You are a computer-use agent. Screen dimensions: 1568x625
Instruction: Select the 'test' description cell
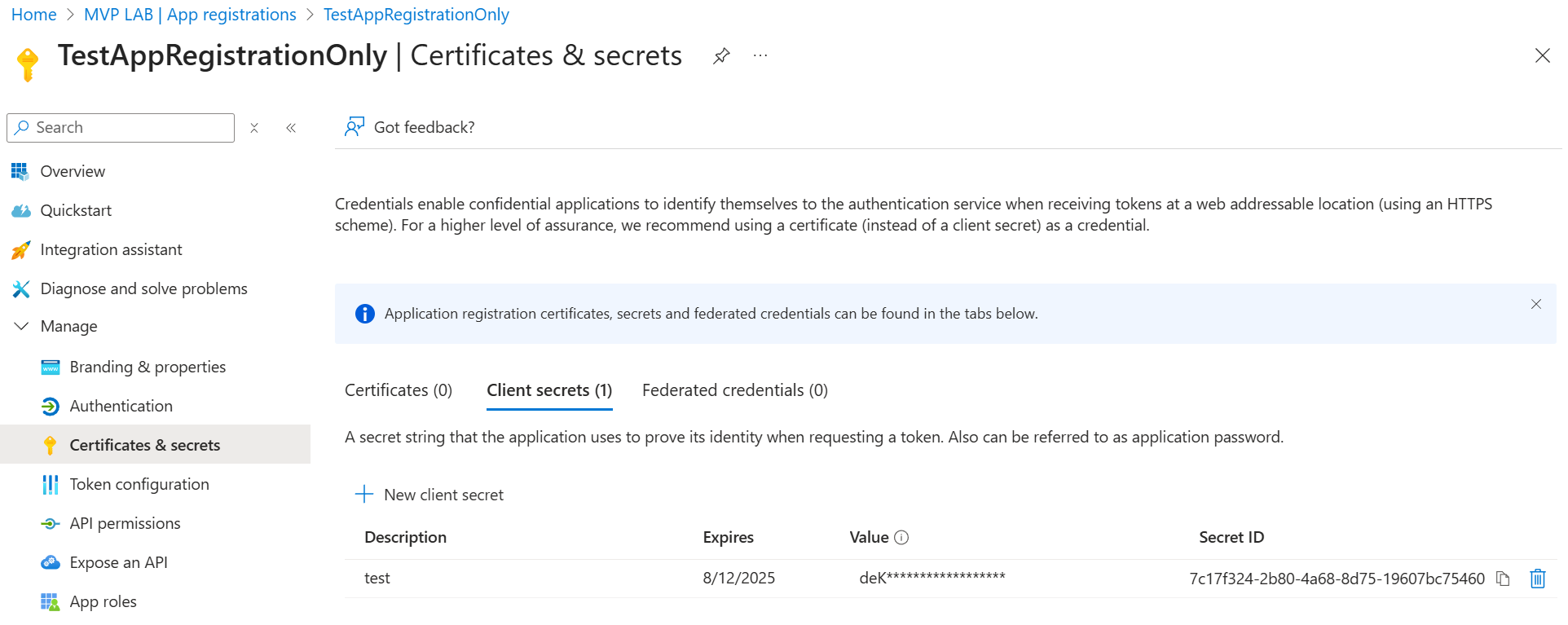coord(377,578)
